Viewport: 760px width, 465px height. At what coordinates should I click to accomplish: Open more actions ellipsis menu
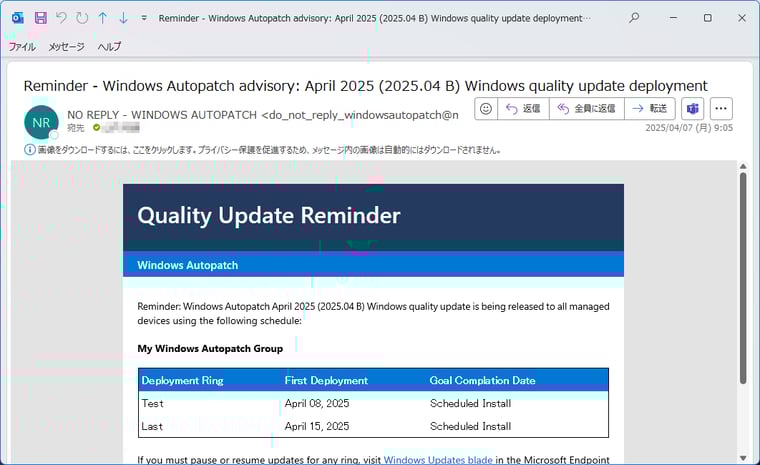click(721, 109)
